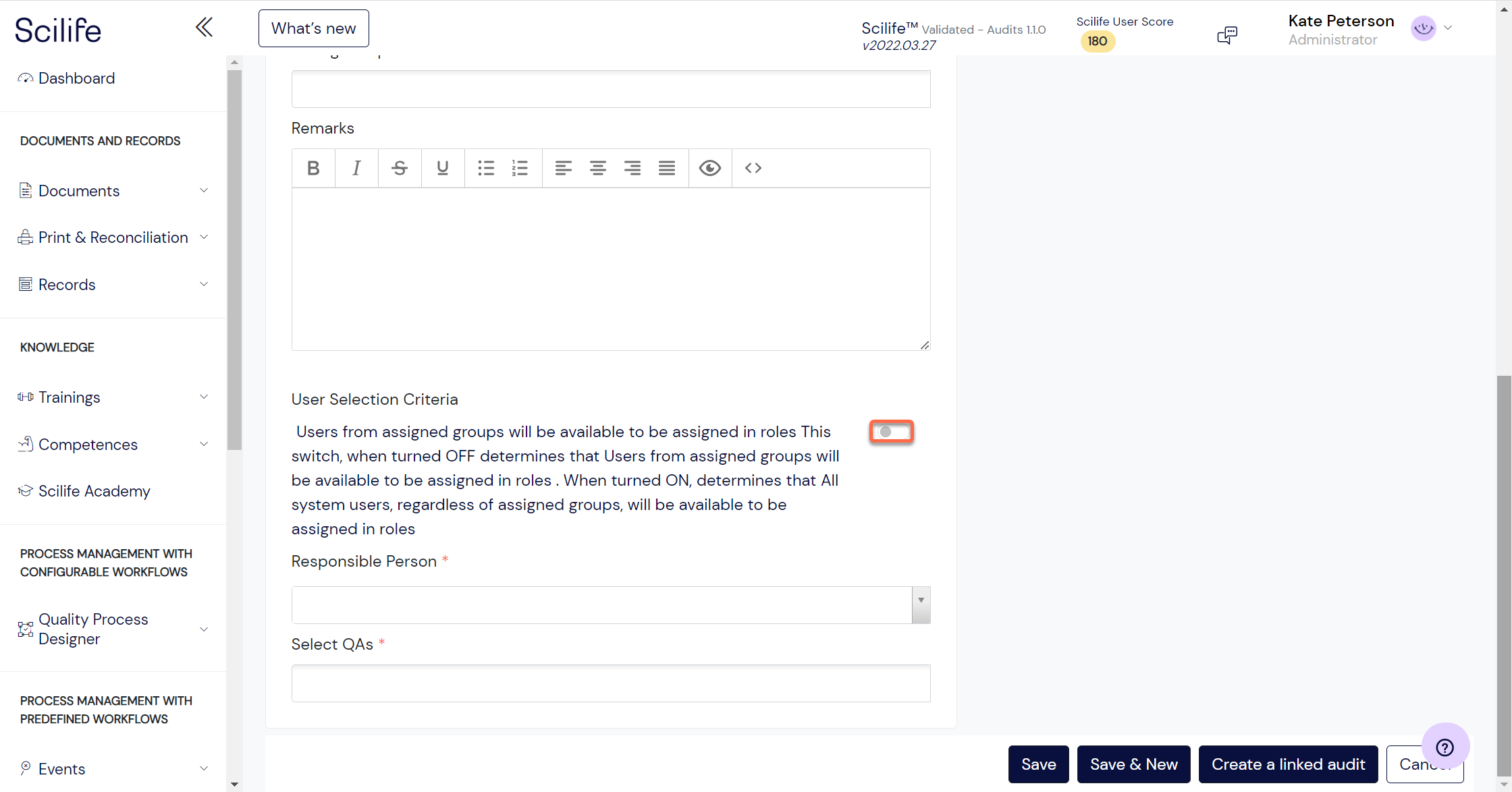
Task: Toggle bold formatting in Remarks editor
Action: pyautogui.click(x=313, y=168)
